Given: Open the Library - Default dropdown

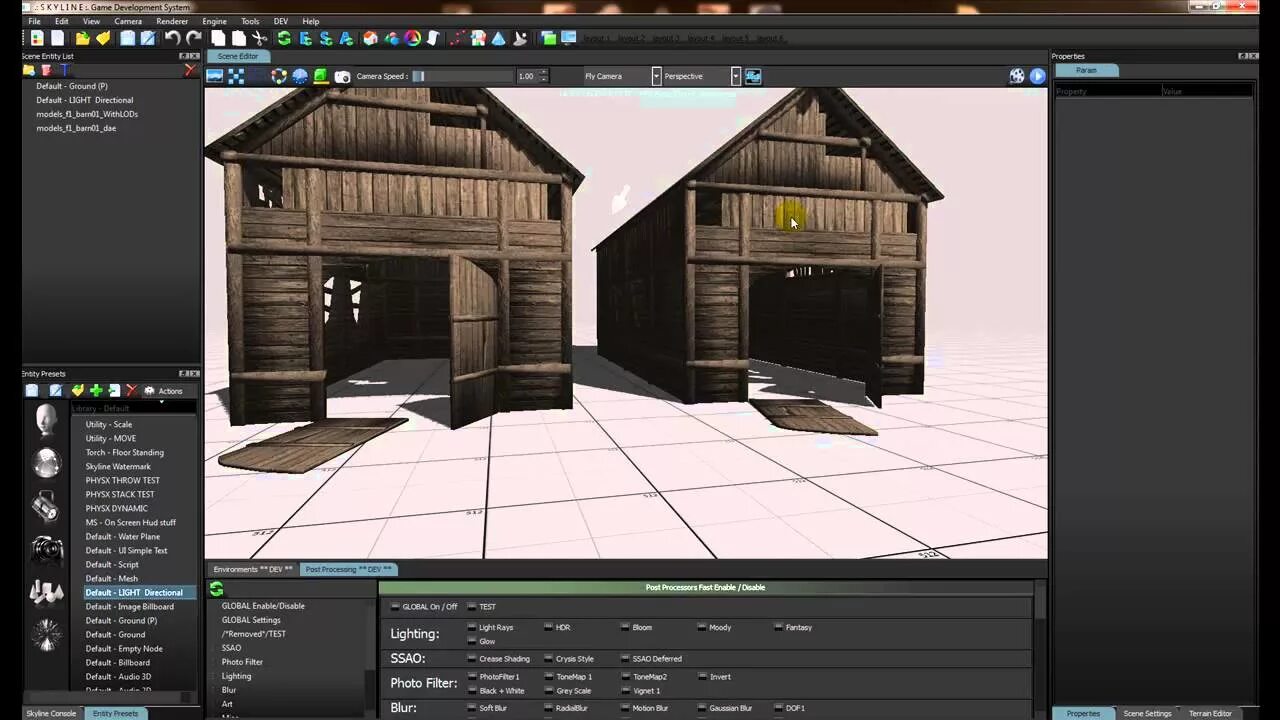Looking at the screenshot, I should tap(134, 408).
